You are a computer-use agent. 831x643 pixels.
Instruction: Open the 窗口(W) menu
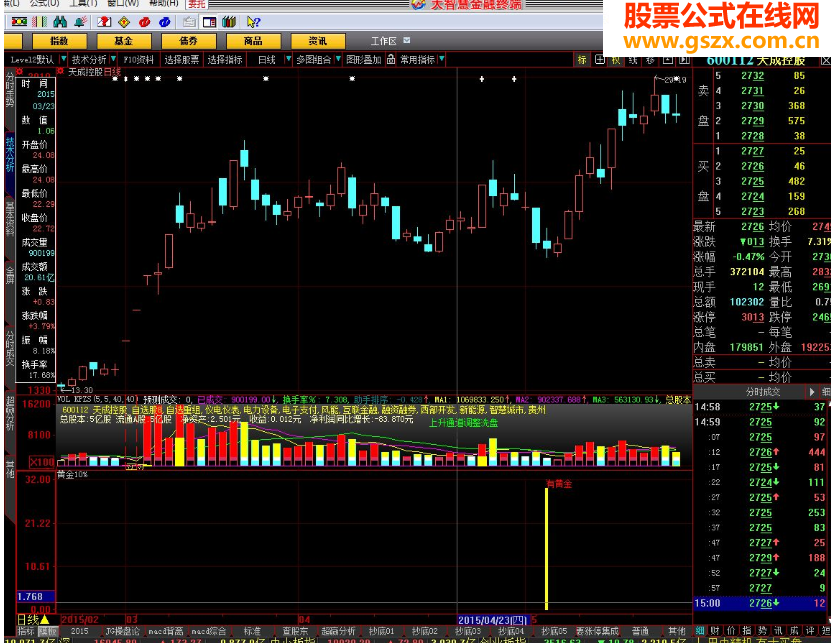(x=122, y=3)
